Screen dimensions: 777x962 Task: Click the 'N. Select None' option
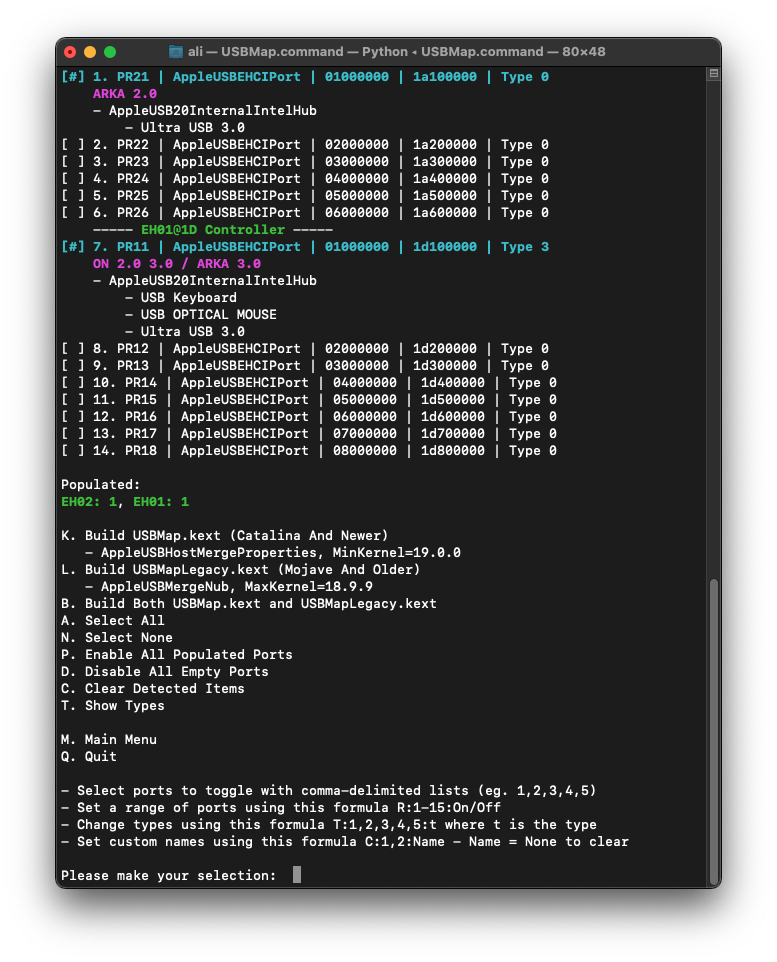coord(117,637)
